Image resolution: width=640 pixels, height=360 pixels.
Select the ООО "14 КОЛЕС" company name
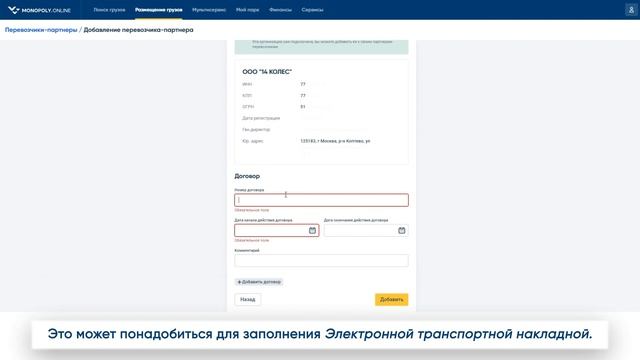tap(267, 72)
